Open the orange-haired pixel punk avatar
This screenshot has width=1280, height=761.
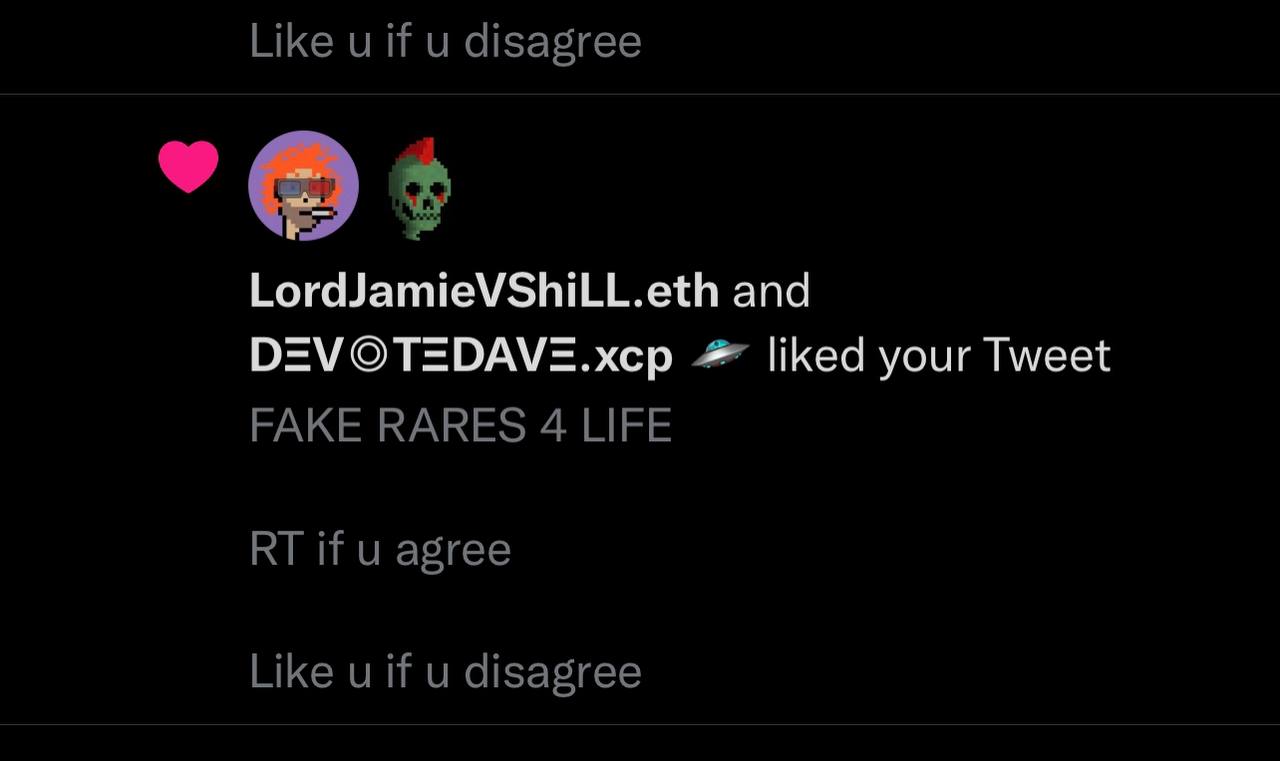click(303, 186)
